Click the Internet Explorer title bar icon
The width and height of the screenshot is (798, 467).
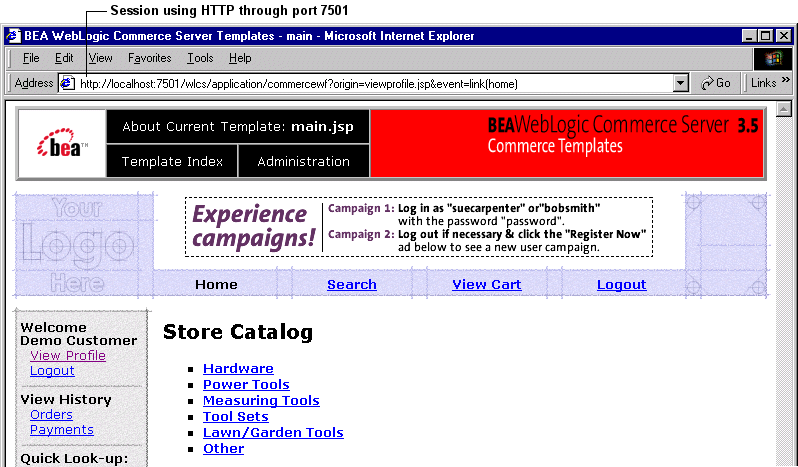[x=13, y=36]
